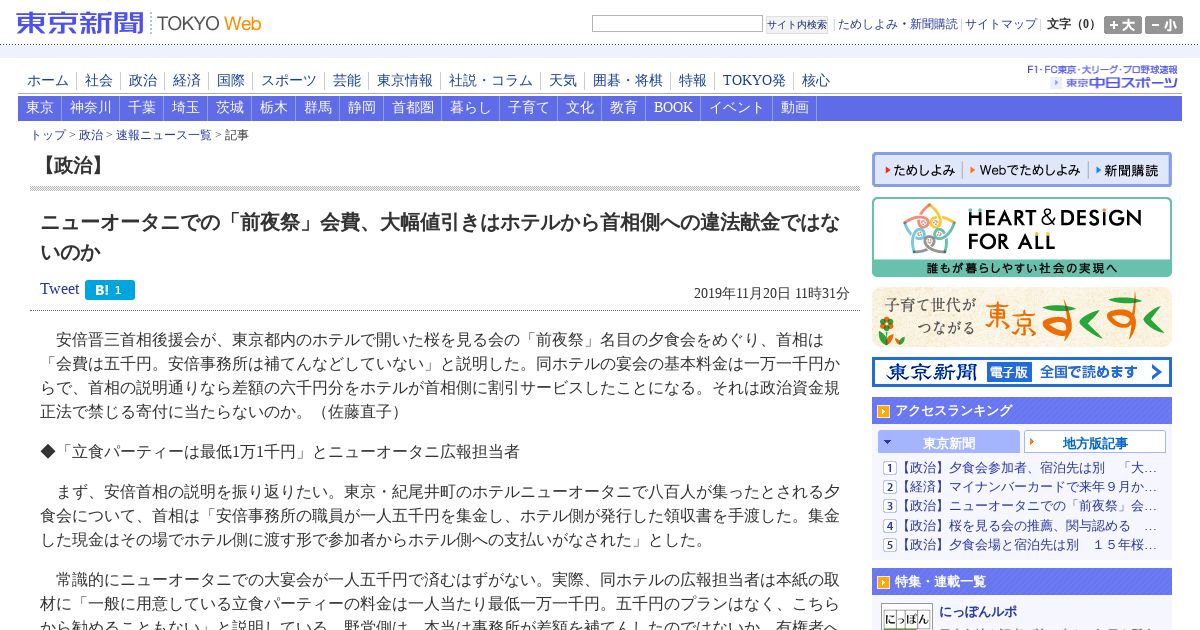Switch to 地方版記事 ranking tab
Image resolution: width=1200 pixels, height=630 pixels.
click(x=1095, y=442)
